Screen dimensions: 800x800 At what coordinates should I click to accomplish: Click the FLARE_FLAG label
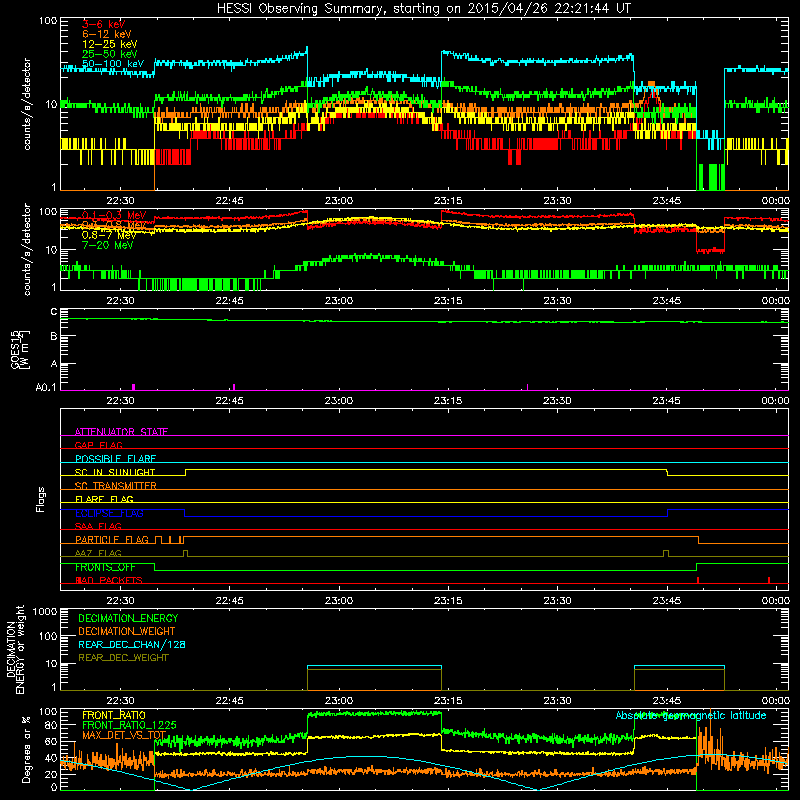tap(104, 499)
